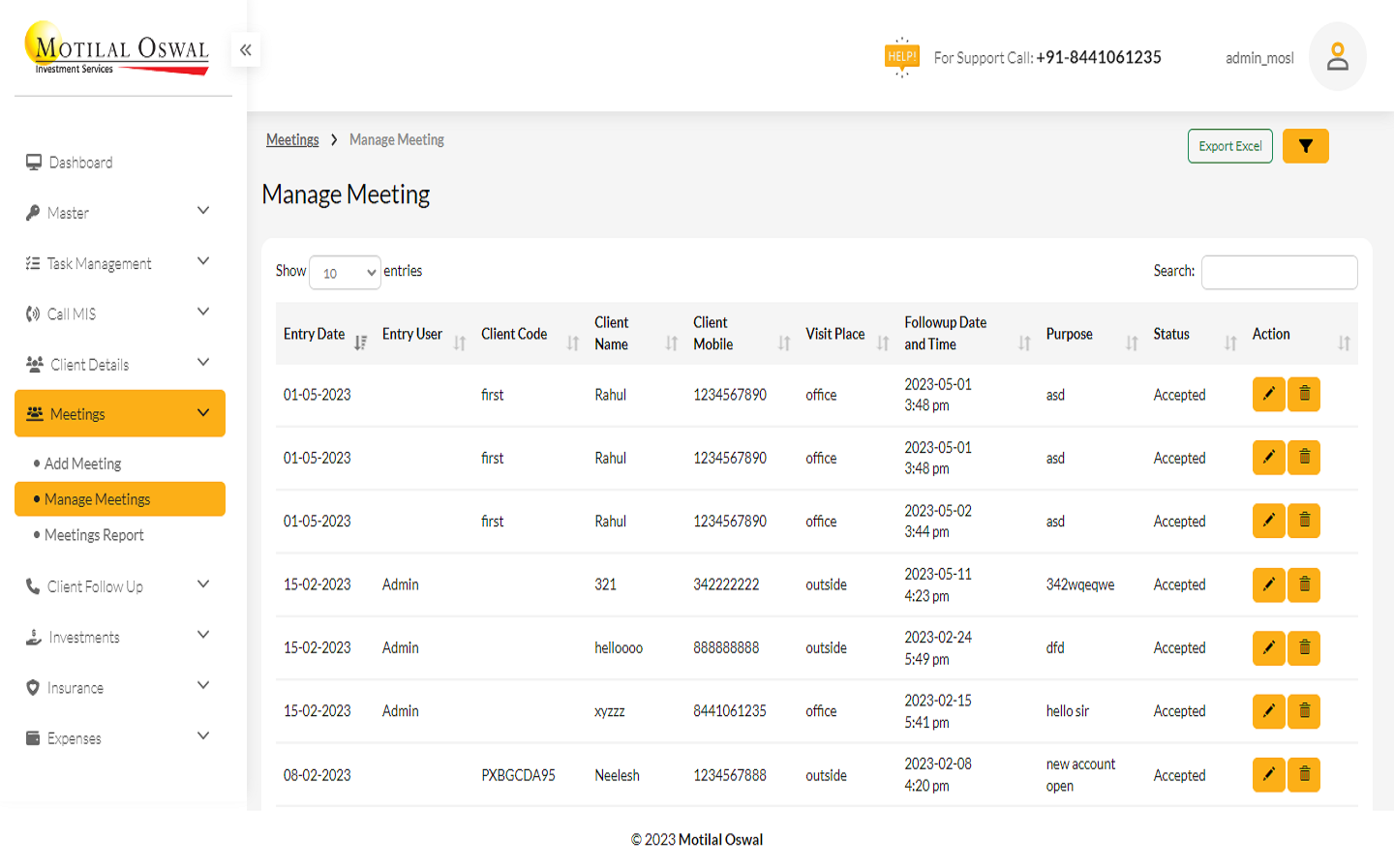The height and width of the screenshot is (868, 1394).
Task: Click client mobile 888888888 cell
Action: pos(725,647)
